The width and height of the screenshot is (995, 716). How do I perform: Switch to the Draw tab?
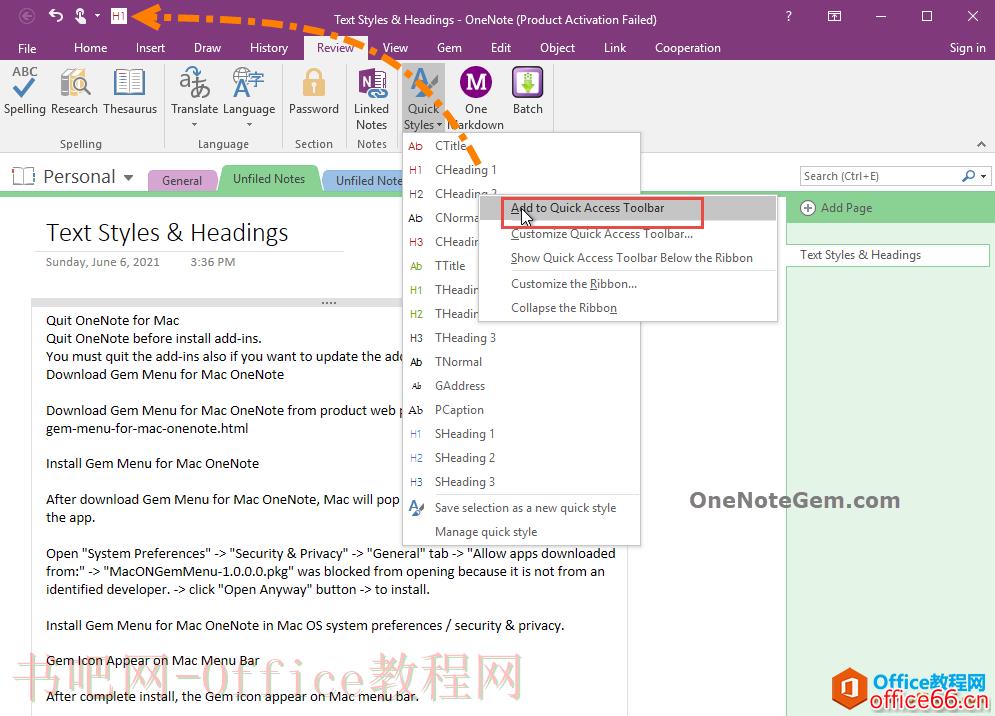pyautogui.click(x=208, y=48)
